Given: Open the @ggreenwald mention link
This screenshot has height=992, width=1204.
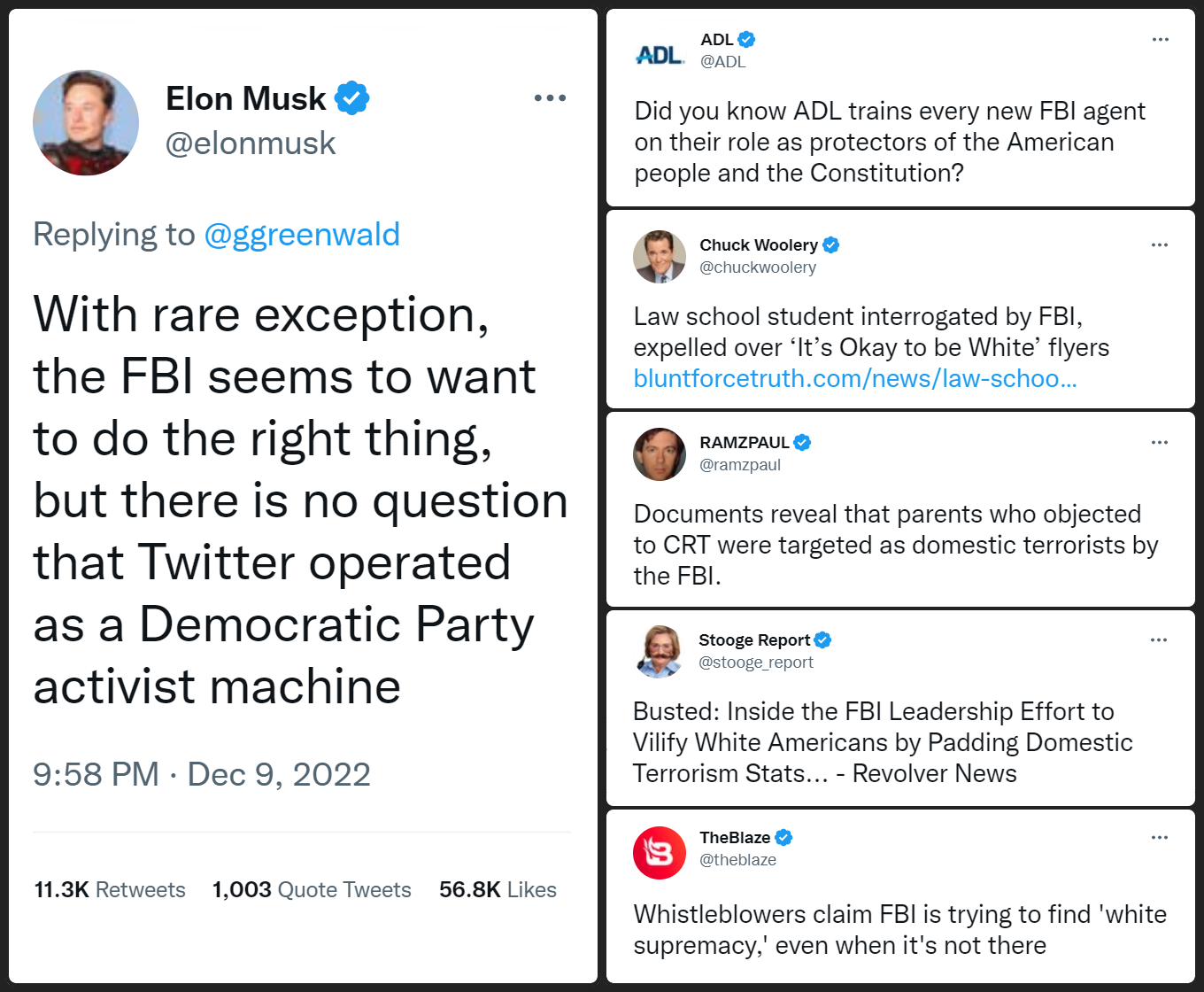Looking at the screenshot, I should [x=302, y=234].
